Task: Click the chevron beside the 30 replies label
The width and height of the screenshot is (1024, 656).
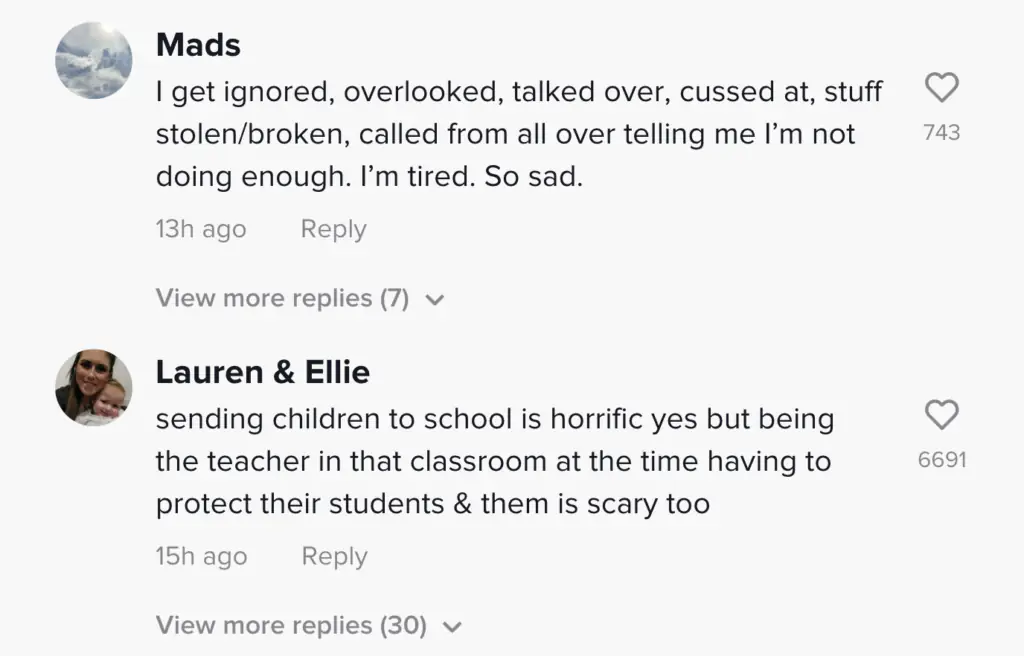Action: (452, 626)
